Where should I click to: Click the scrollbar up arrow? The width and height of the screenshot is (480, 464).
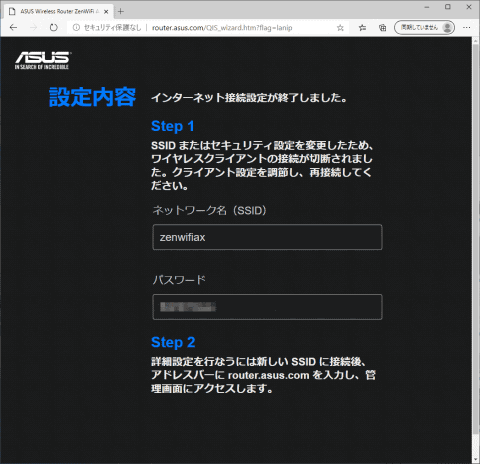coord(476,41)
